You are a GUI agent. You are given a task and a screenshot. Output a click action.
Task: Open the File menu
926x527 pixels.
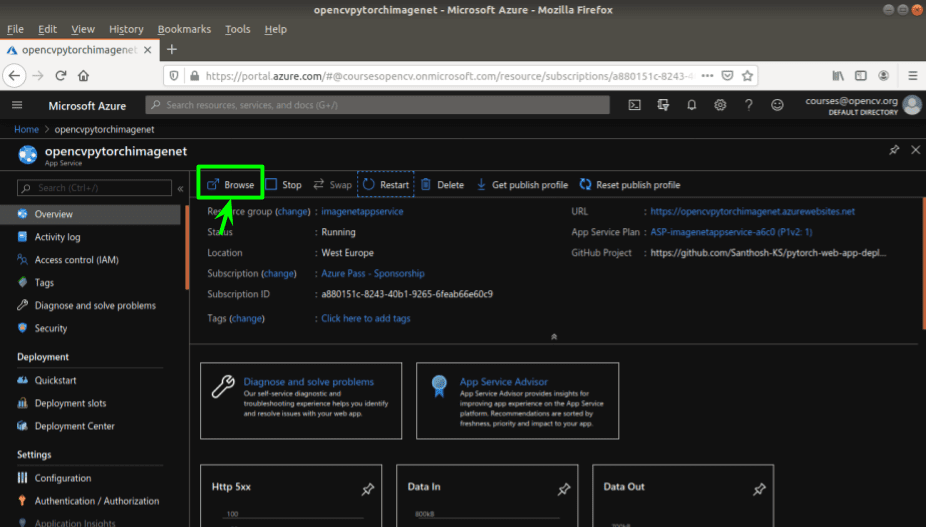click(15, 29)
